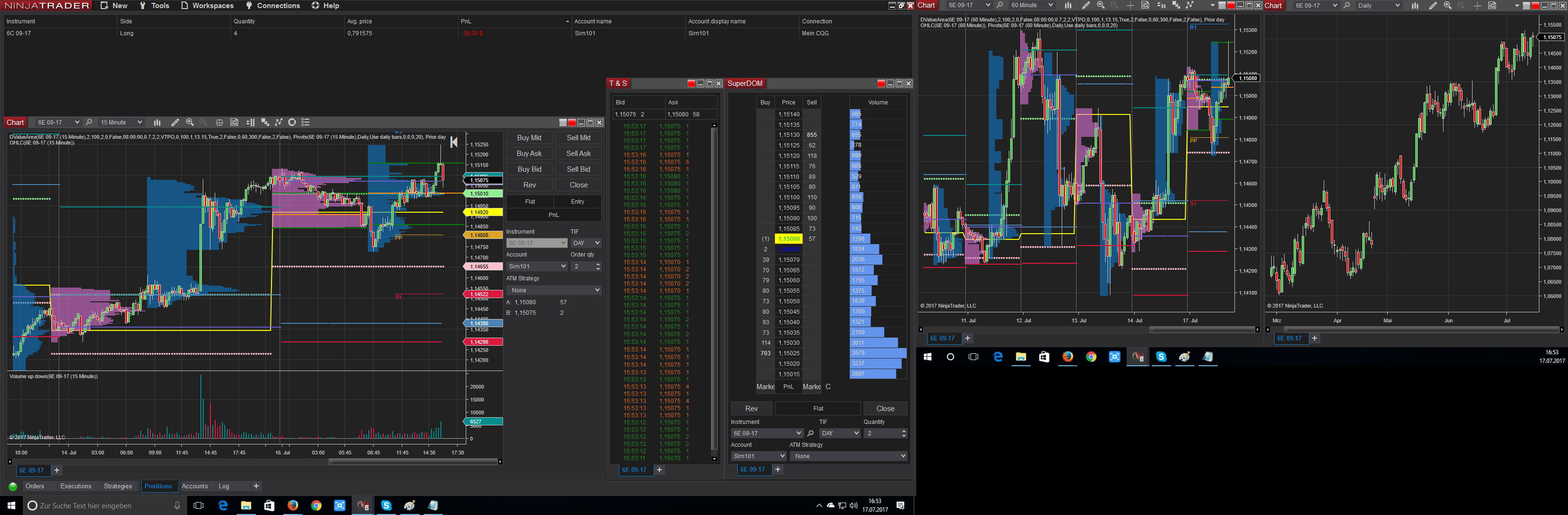Open the data box icon in 60 Minute chart
Screen dimensions: 1568x515
(1145, 5)
